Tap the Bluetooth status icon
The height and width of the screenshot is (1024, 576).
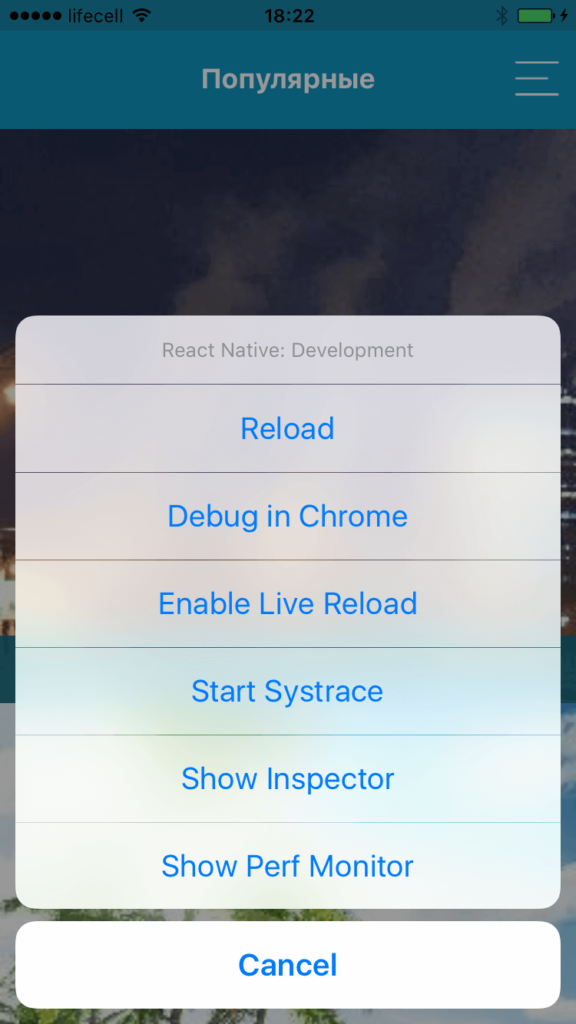tap(502, 16)
